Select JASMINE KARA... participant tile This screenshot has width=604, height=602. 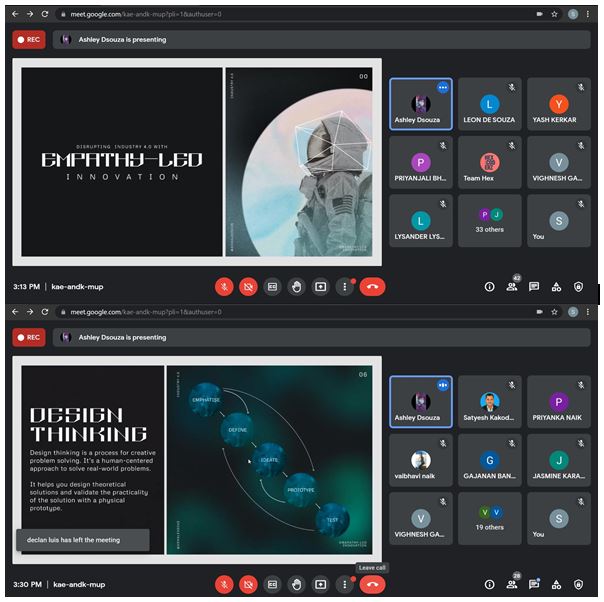(x=559, y=460)
